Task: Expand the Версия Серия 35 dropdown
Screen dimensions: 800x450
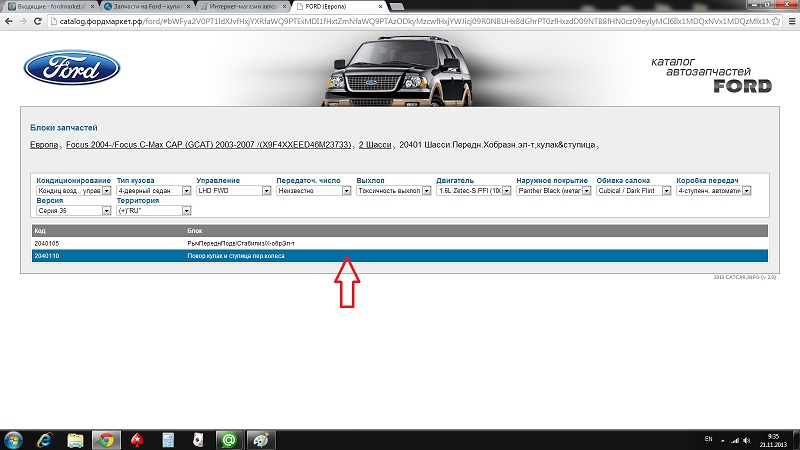Action: 74,211
